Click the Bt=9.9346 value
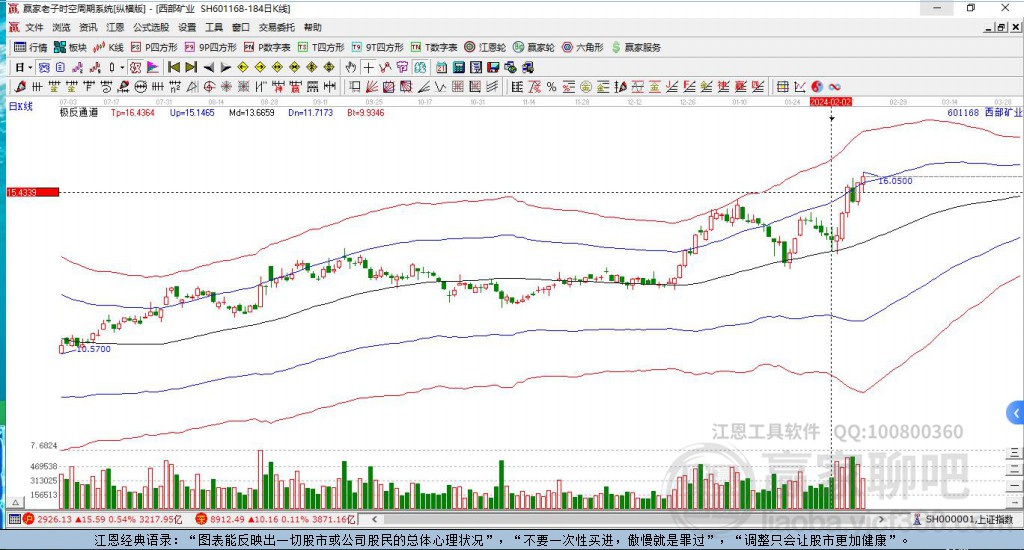Image resolution: width=1024 pixels, height=550 pixels. tap(366, 112)
